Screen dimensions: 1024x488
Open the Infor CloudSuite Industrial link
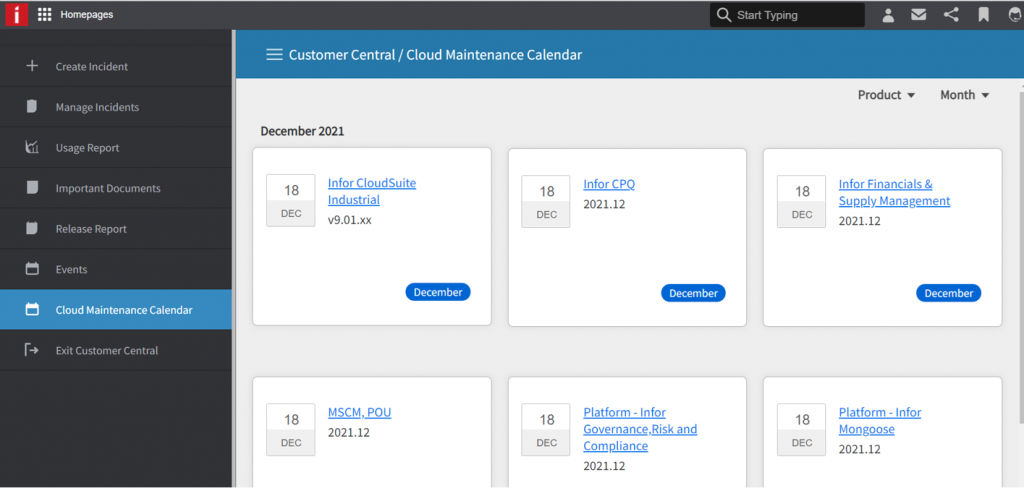pos(371,191)
